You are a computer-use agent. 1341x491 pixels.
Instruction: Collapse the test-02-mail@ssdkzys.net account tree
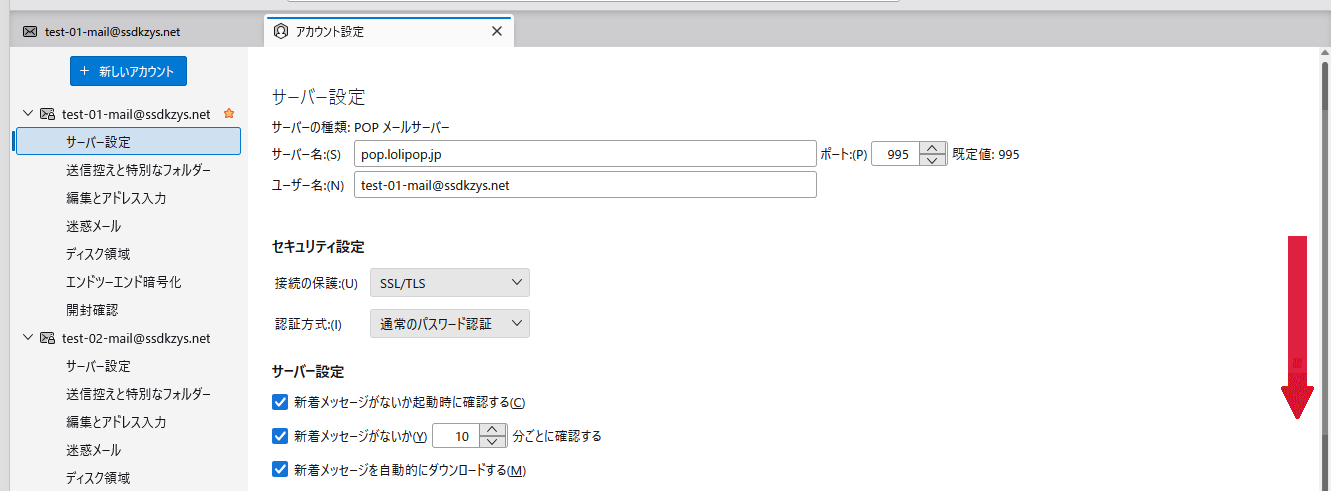(28, 338)
